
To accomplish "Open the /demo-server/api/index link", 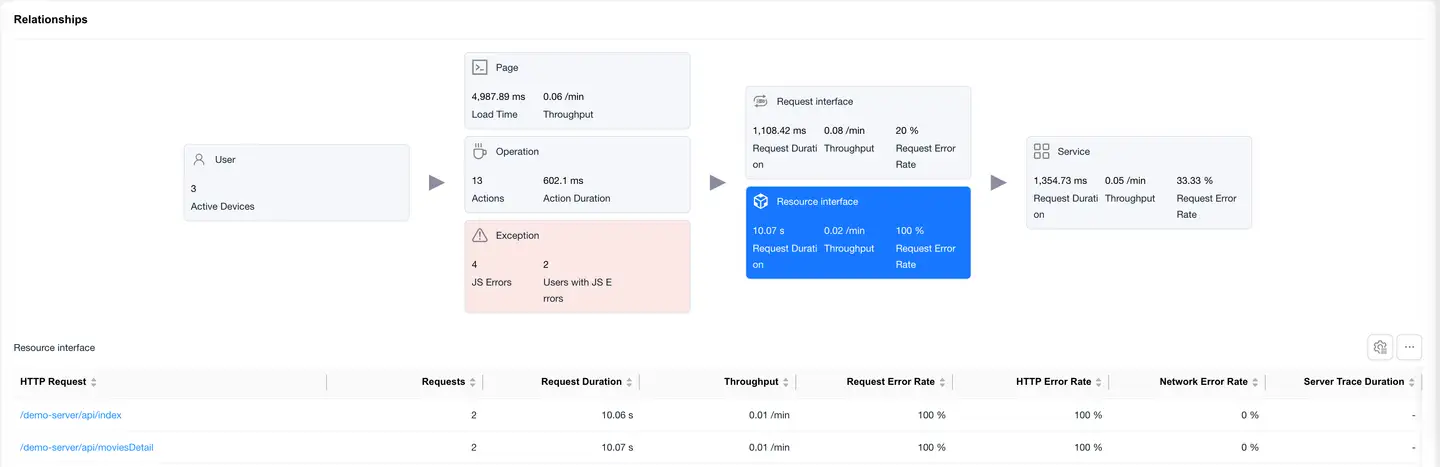I will pos(71,415).
